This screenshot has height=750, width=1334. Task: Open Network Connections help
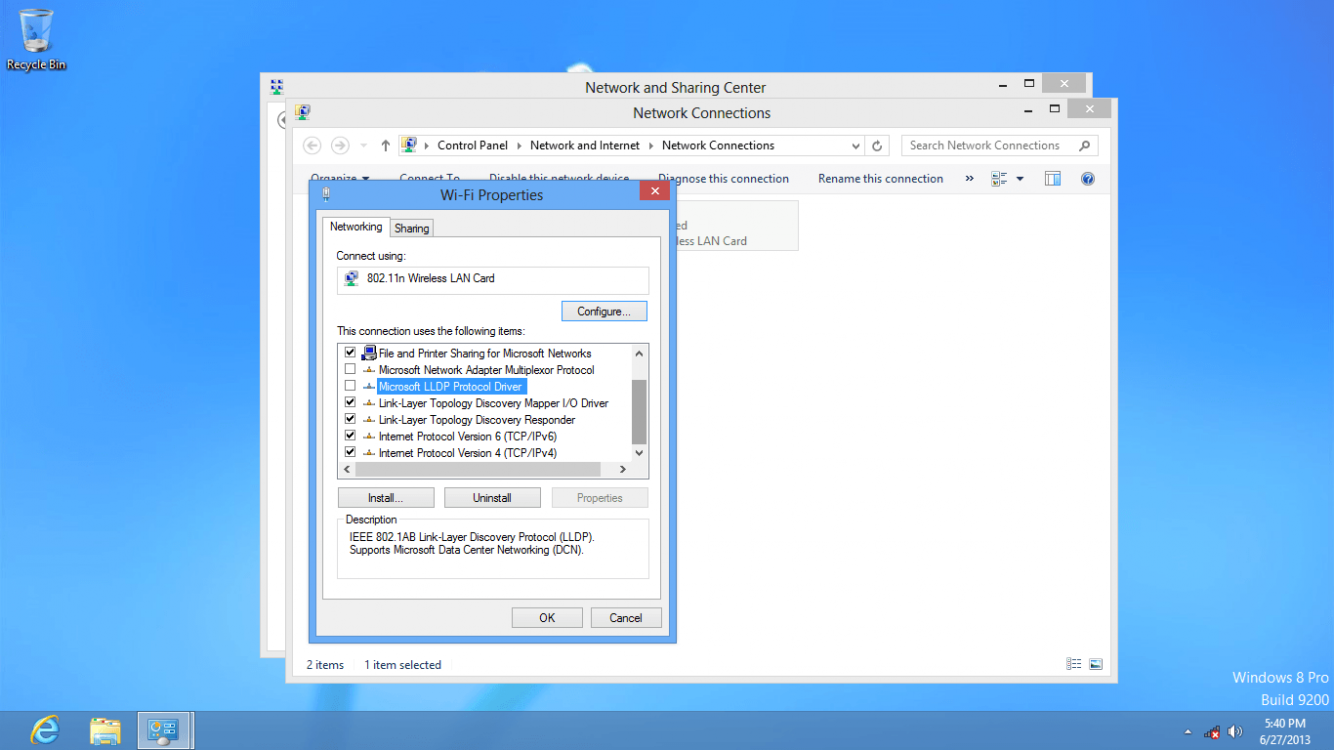point(1088,179)
